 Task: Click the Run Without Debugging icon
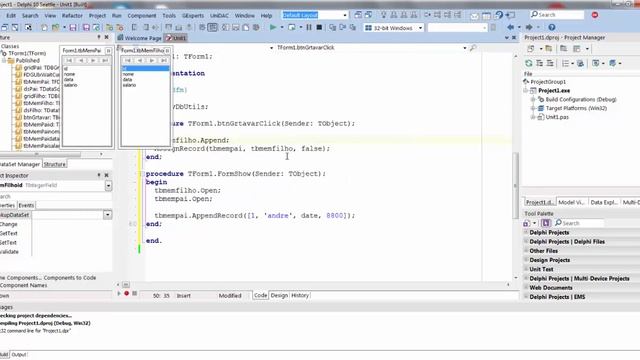(x=291, y=27)
